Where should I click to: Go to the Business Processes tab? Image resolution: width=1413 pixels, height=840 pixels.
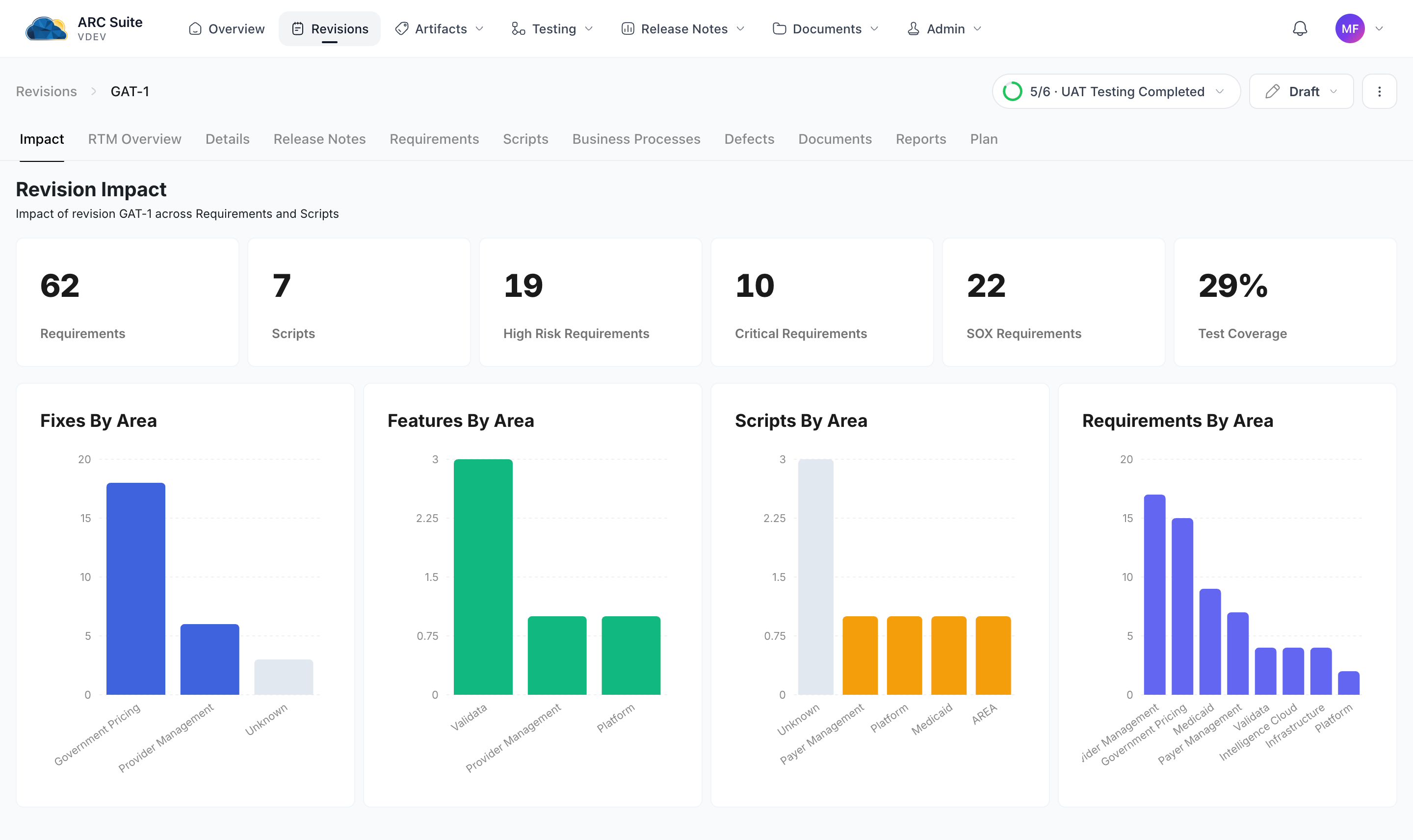(x=636, y=139)
